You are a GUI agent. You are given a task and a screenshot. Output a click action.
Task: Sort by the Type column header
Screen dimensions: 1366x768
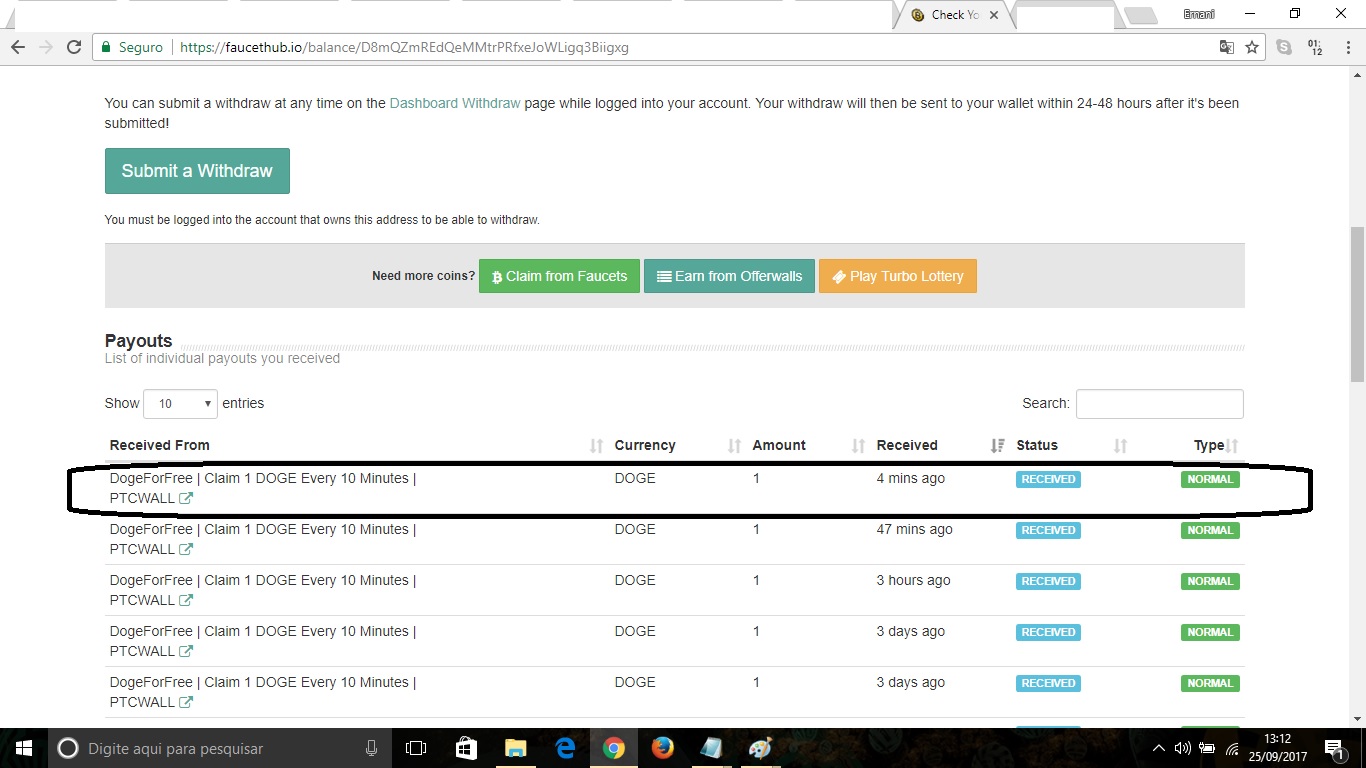click(1189, 445)
